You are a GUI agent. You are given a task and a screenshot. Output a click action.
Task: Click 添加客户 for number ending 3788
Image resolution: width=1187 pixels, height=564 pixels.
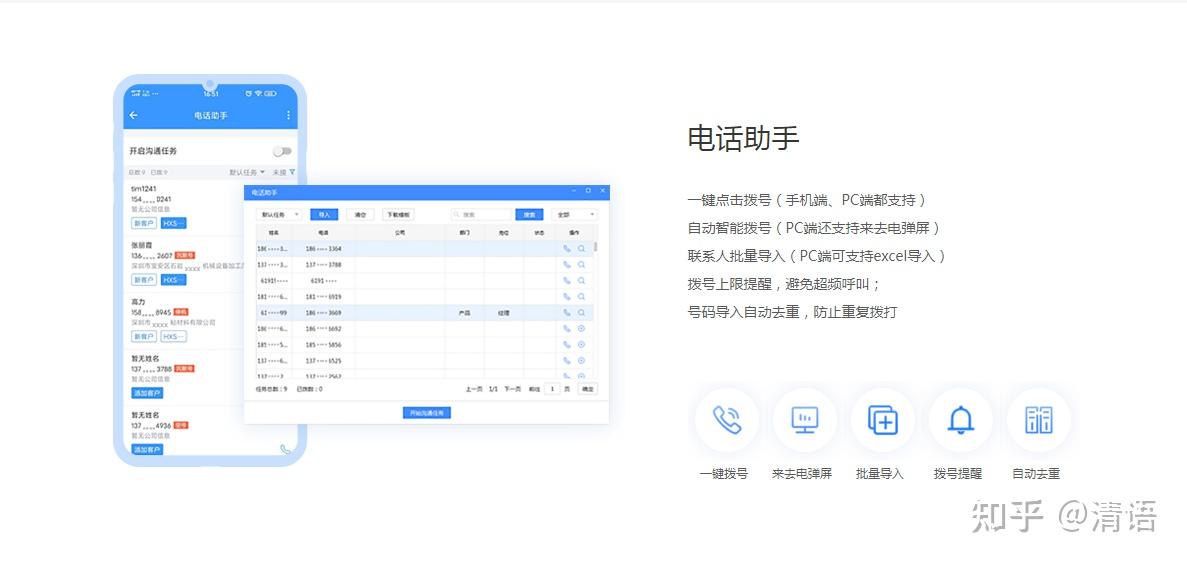click(147, 393)
